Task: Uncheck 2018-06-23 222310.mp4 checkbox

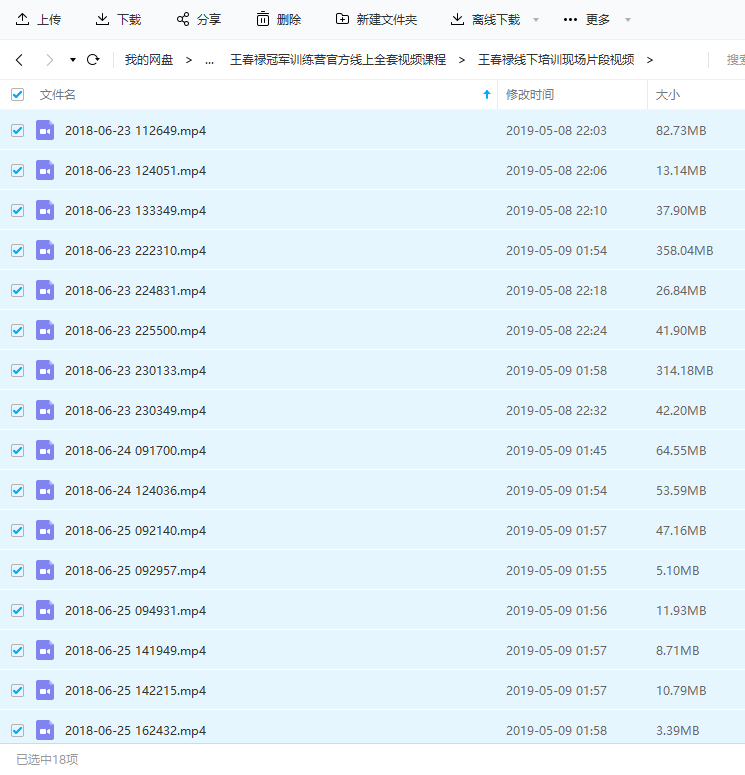Action: 17,251
